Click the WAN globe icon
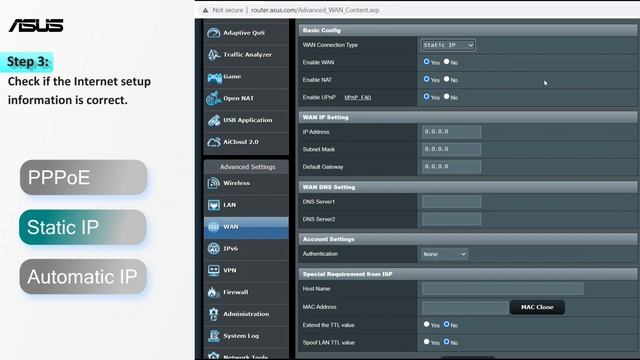 213,227
